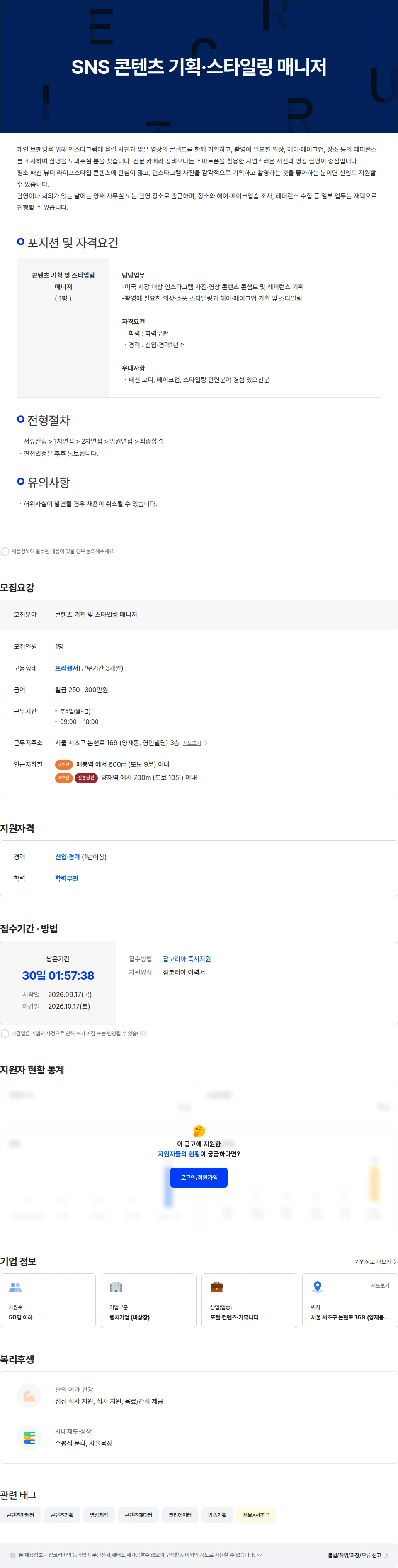The height and width of the screenshot is (1568, 398).
Task: Expand the footer copyright notice chevron
Action: click(x=259, y=1555)
